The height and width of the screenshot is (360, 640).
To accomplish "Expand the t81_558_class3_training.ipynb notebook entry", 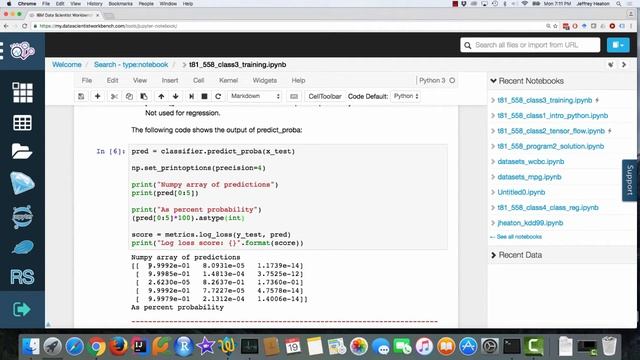I will (493, 100).
